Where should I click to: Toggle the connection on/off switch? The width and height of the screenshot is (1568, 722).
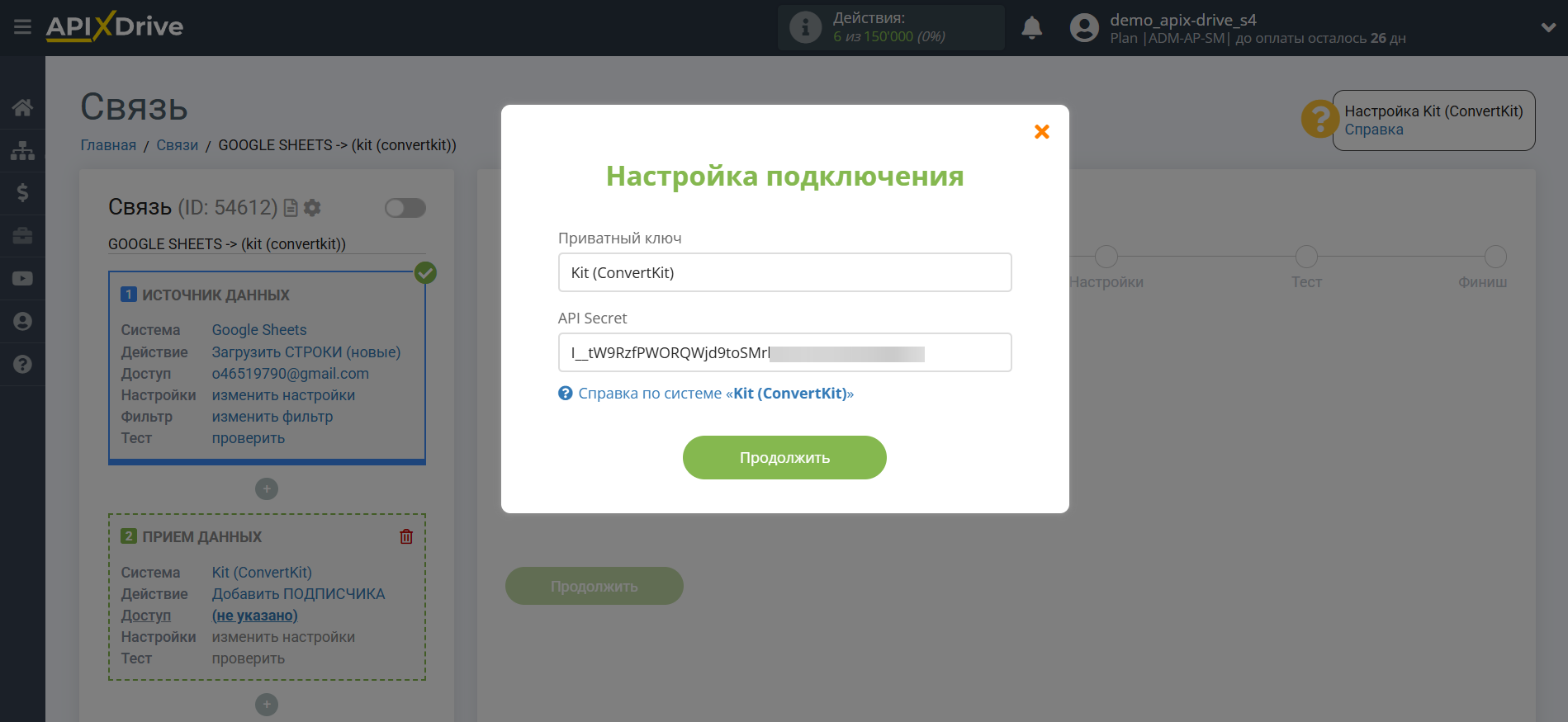405,208
